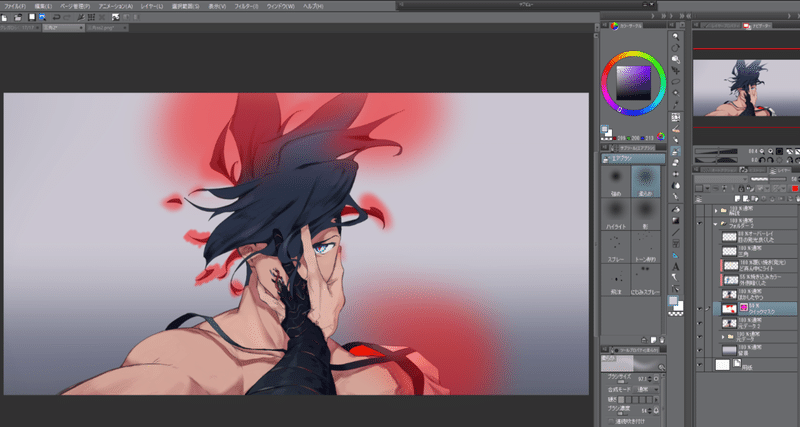
Task: Click the navigator preview thumbnail
Action: pyautogui.click(x=746, y=88)
